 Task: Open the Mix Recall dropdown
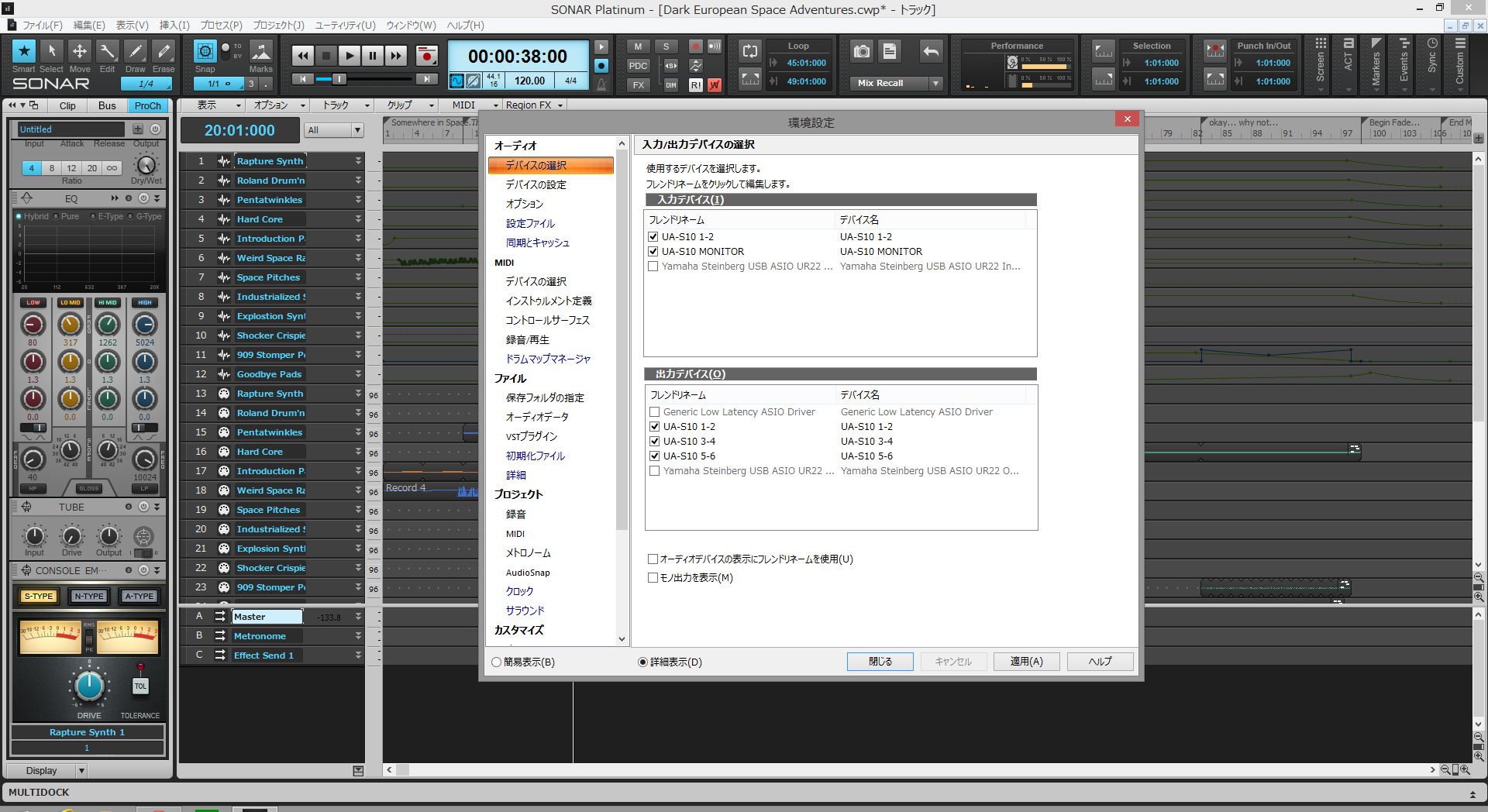click(x=936, y=83)
